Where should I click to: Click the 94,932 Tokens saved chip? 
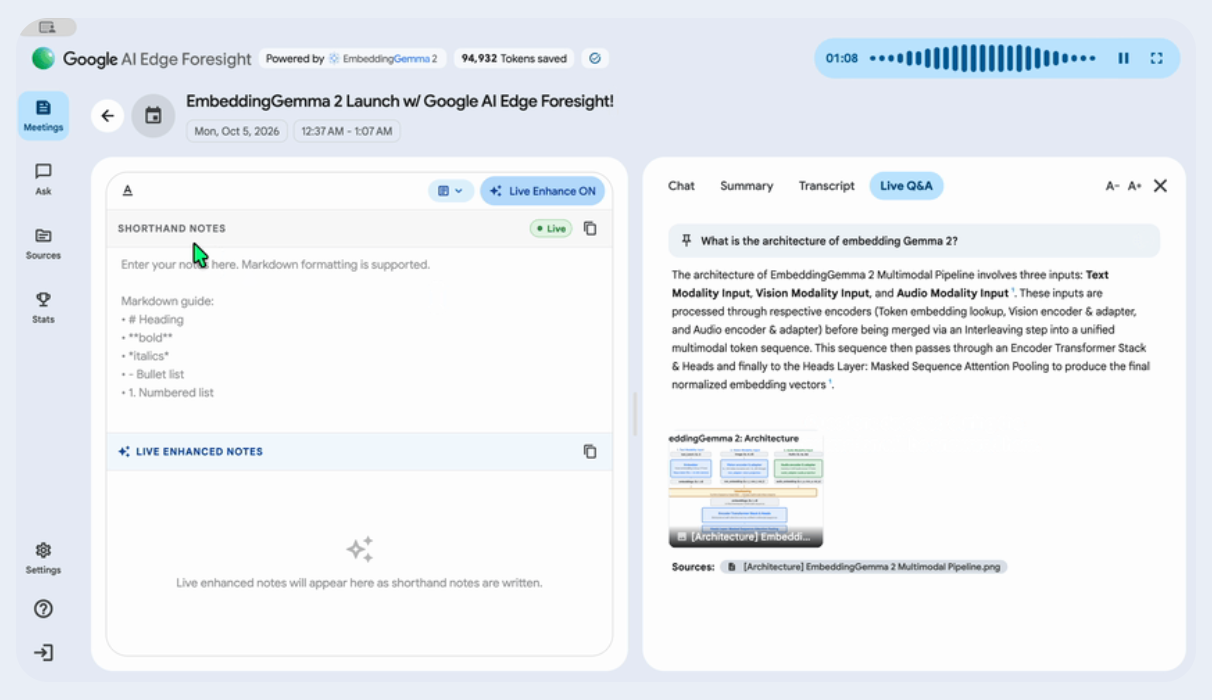pos(514,59)
